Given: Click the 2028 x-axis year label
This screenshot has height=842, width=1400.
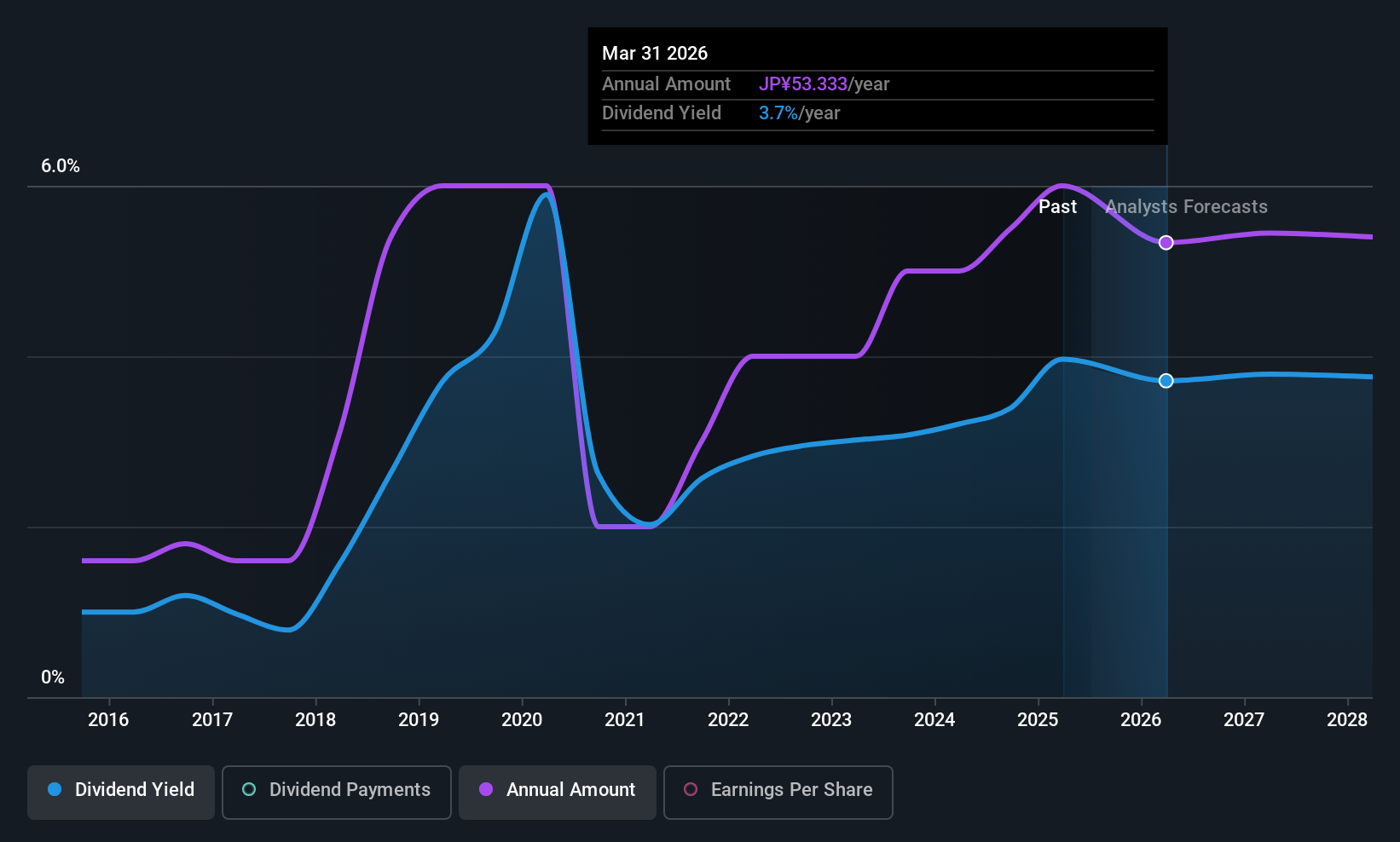Looking at the screenshot, I should (1347, 720).
